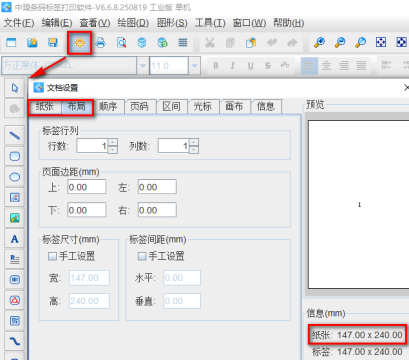
Task: Adjust the 列数 spinner arrows
Action: pos(194,146)
